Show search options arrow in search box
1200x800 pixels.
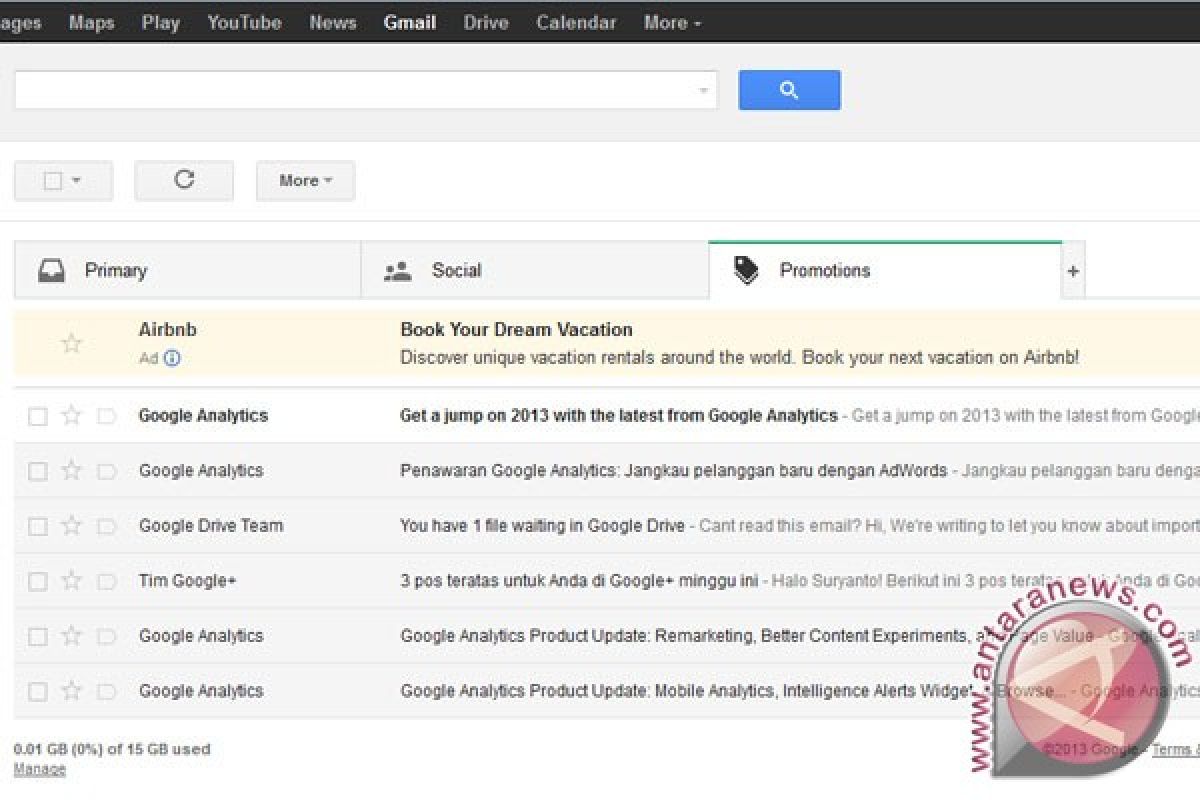(703, 91)
